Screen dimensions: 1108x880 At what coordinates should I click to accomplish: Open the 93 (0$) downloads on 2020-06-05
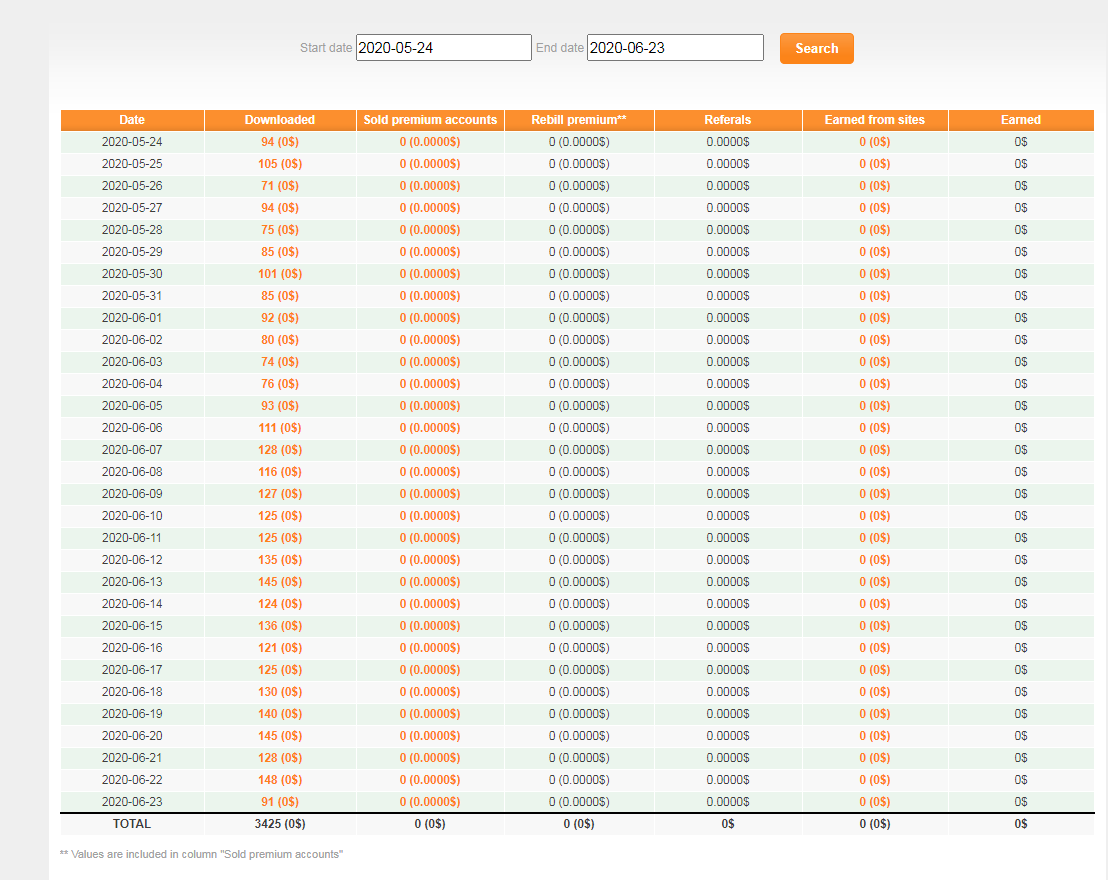click(280, 406)
